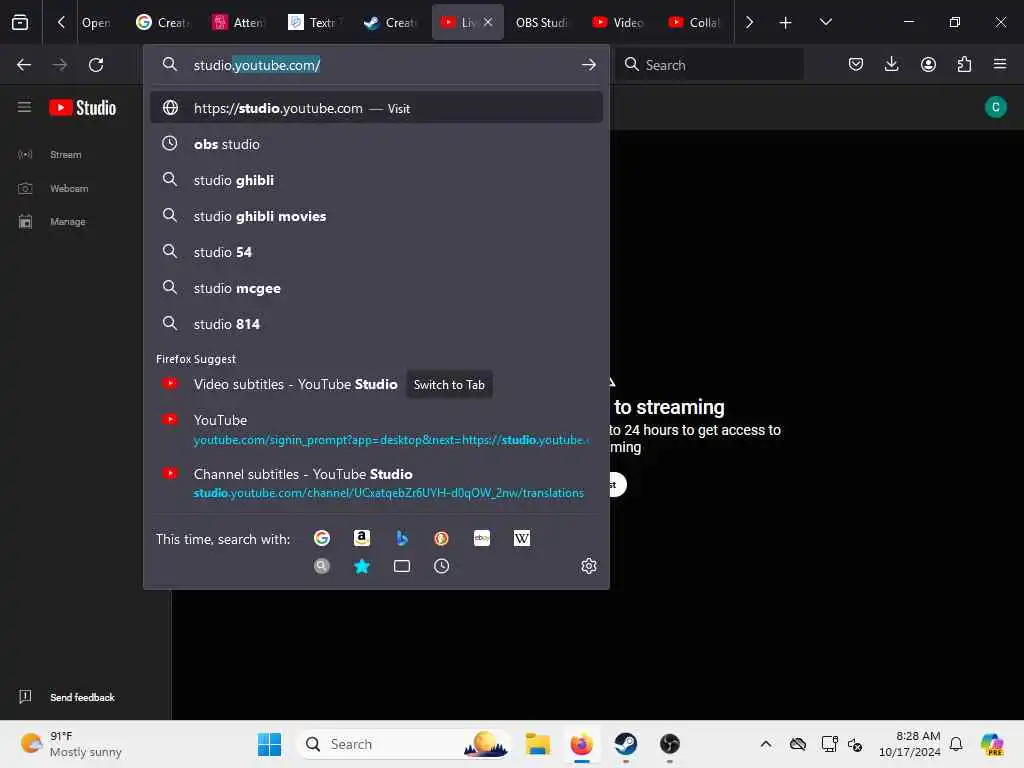
Task: Close the active Live tab
Action: [x=488, y=22]
